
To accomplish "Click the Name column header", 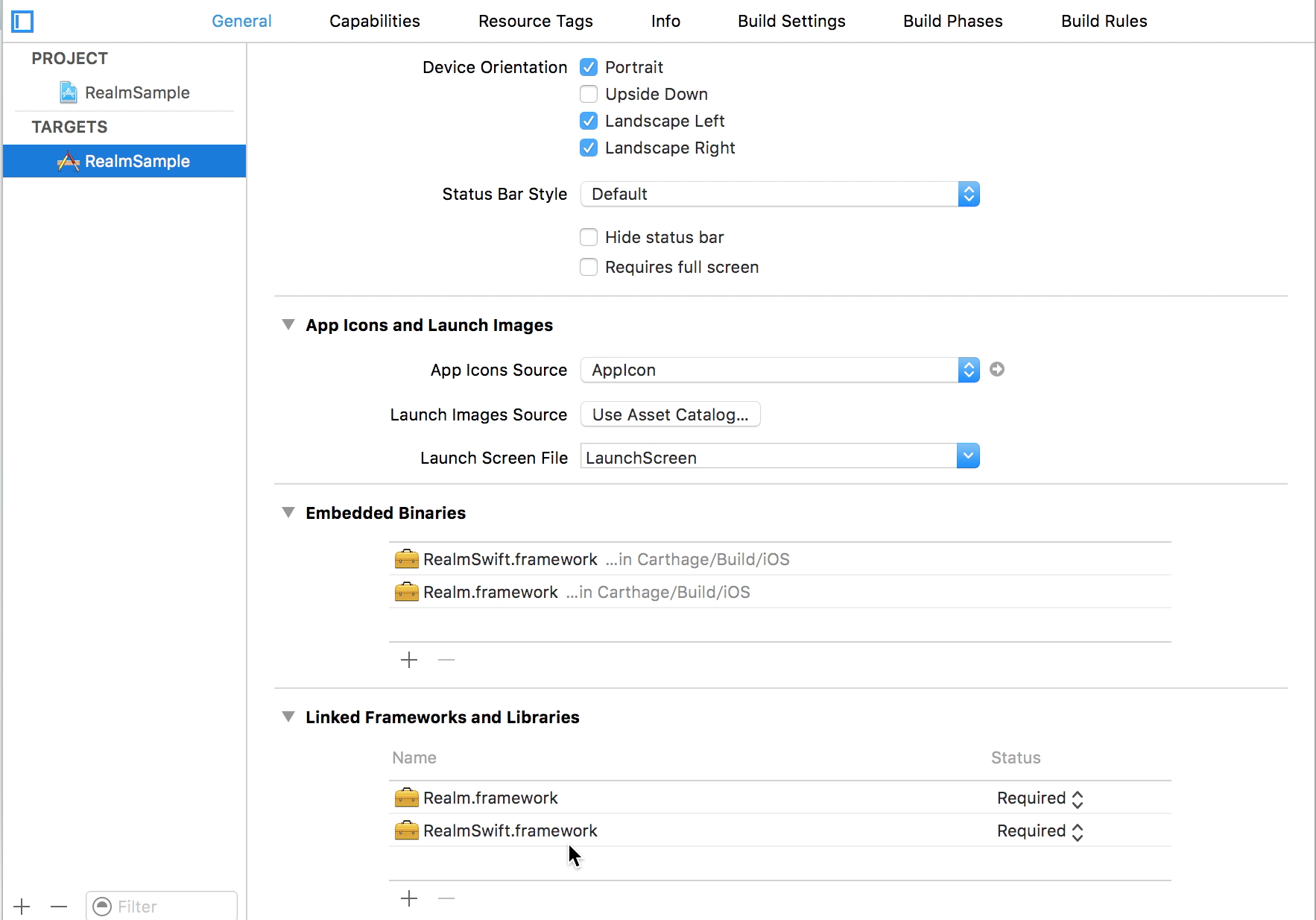I will pos(414,757).
